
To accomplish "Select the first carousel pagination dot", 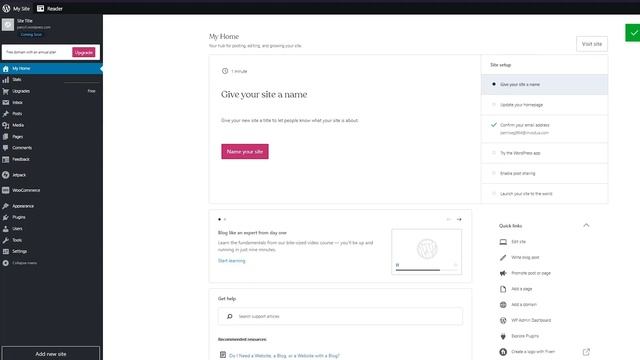I will click(x=220, y=220).
